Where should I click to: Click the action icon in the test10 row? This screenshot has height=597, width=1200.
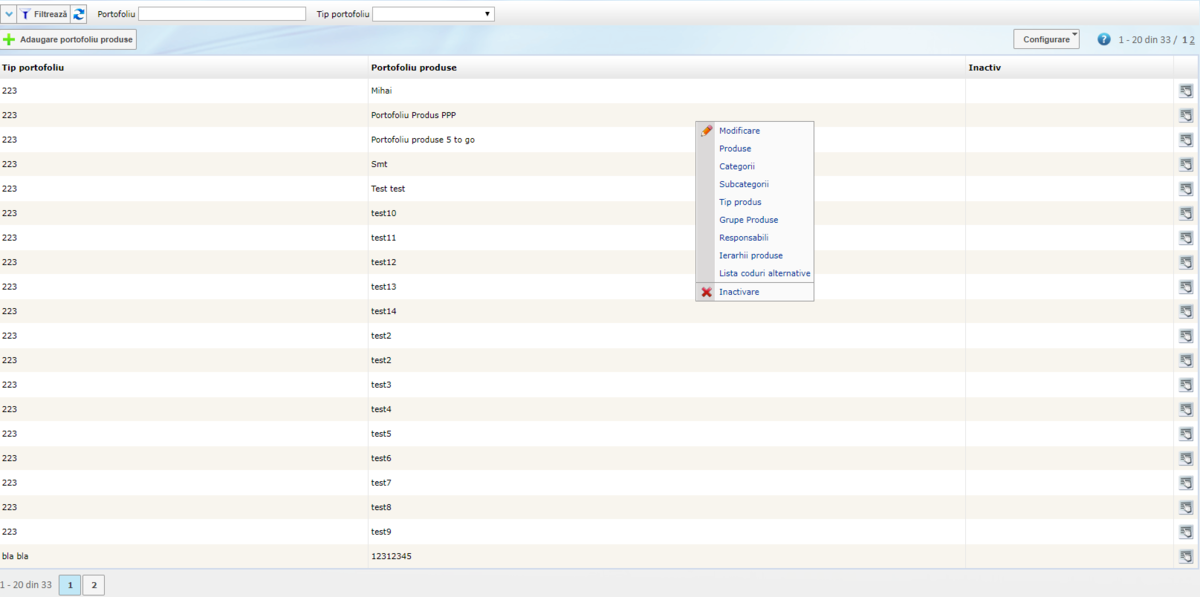1186,213
